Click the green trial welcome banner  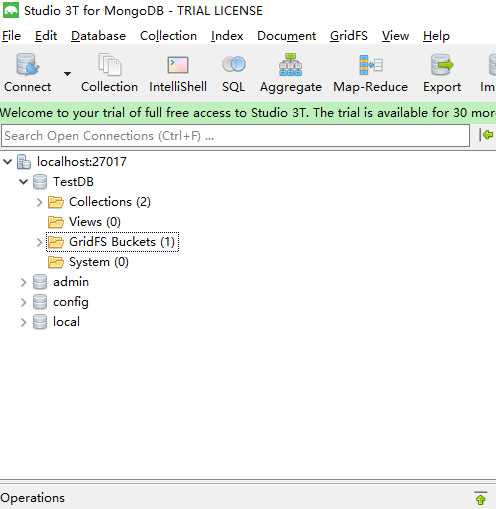pyautogui.click(x=248, y=113)
